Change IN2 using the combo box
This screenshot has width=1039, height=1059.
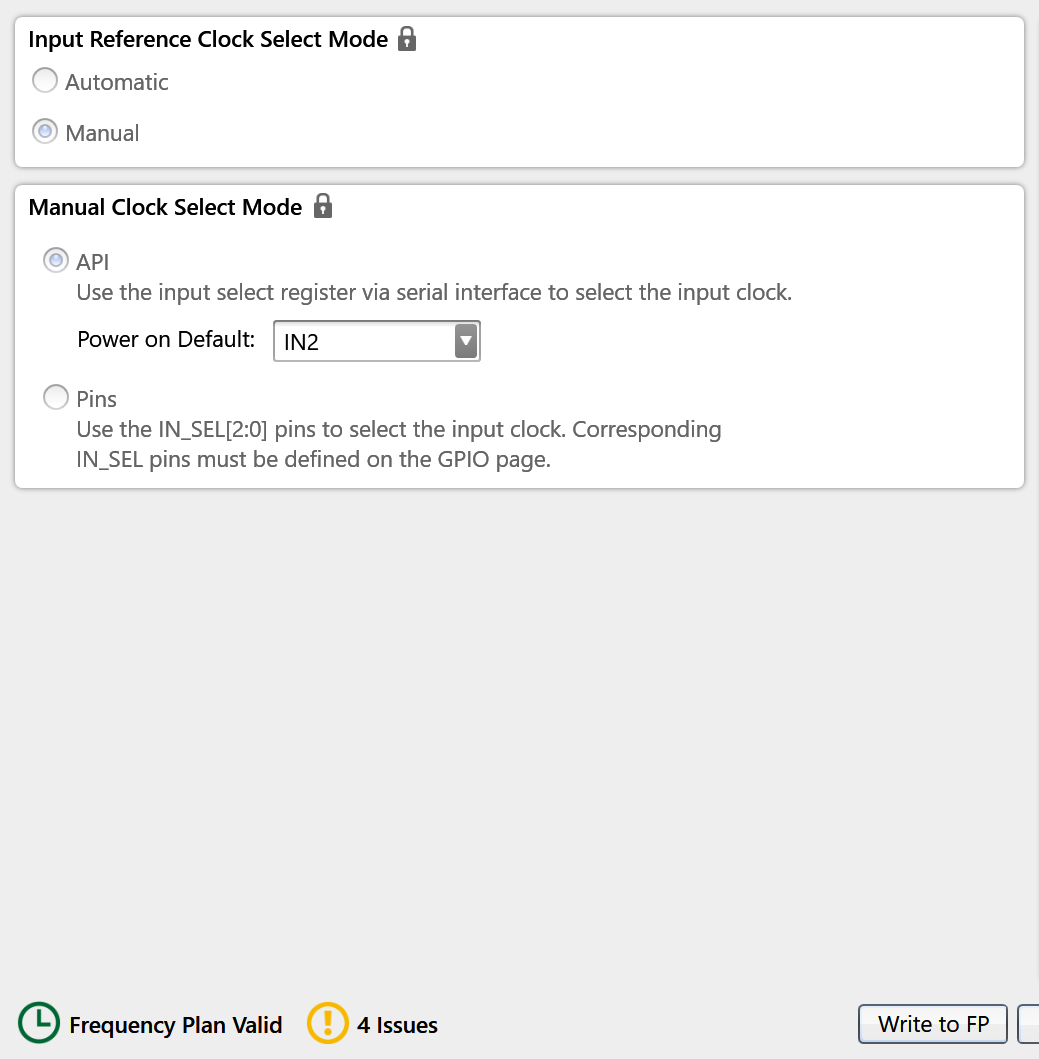tap(377, 341)
